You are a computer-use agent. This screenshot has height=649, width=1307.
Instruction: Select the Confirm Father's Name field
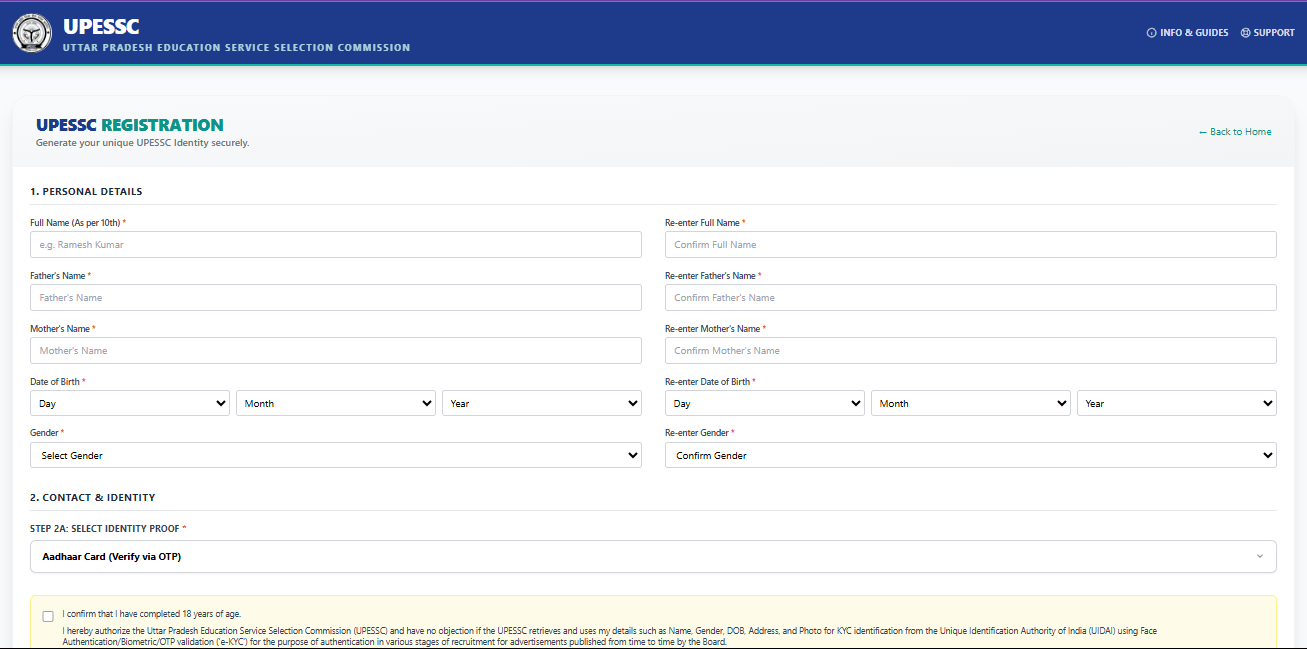[970, 298]
